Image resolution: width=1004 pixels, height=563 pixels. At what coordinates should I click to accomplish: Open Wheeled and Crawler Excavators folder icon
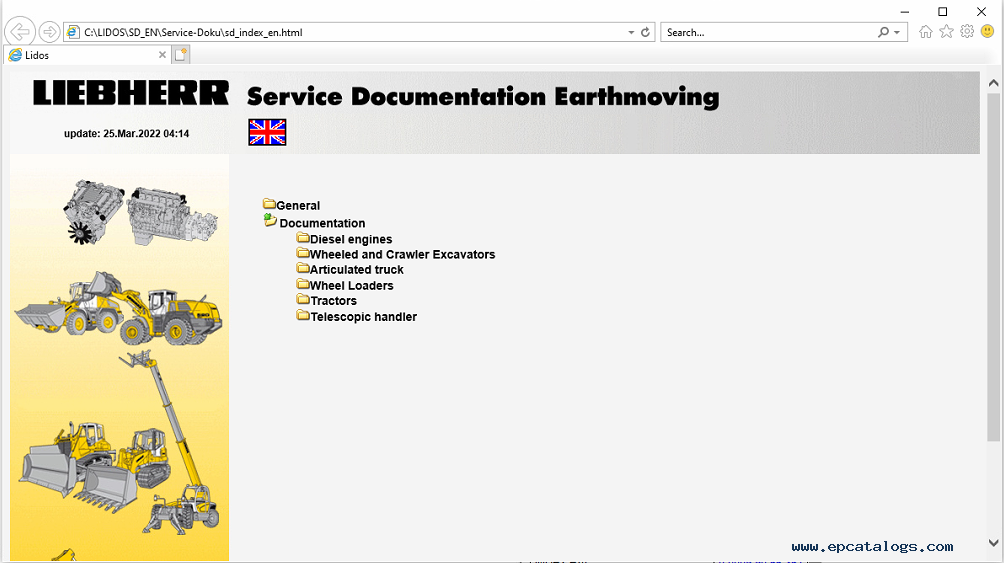coord(303,253)
